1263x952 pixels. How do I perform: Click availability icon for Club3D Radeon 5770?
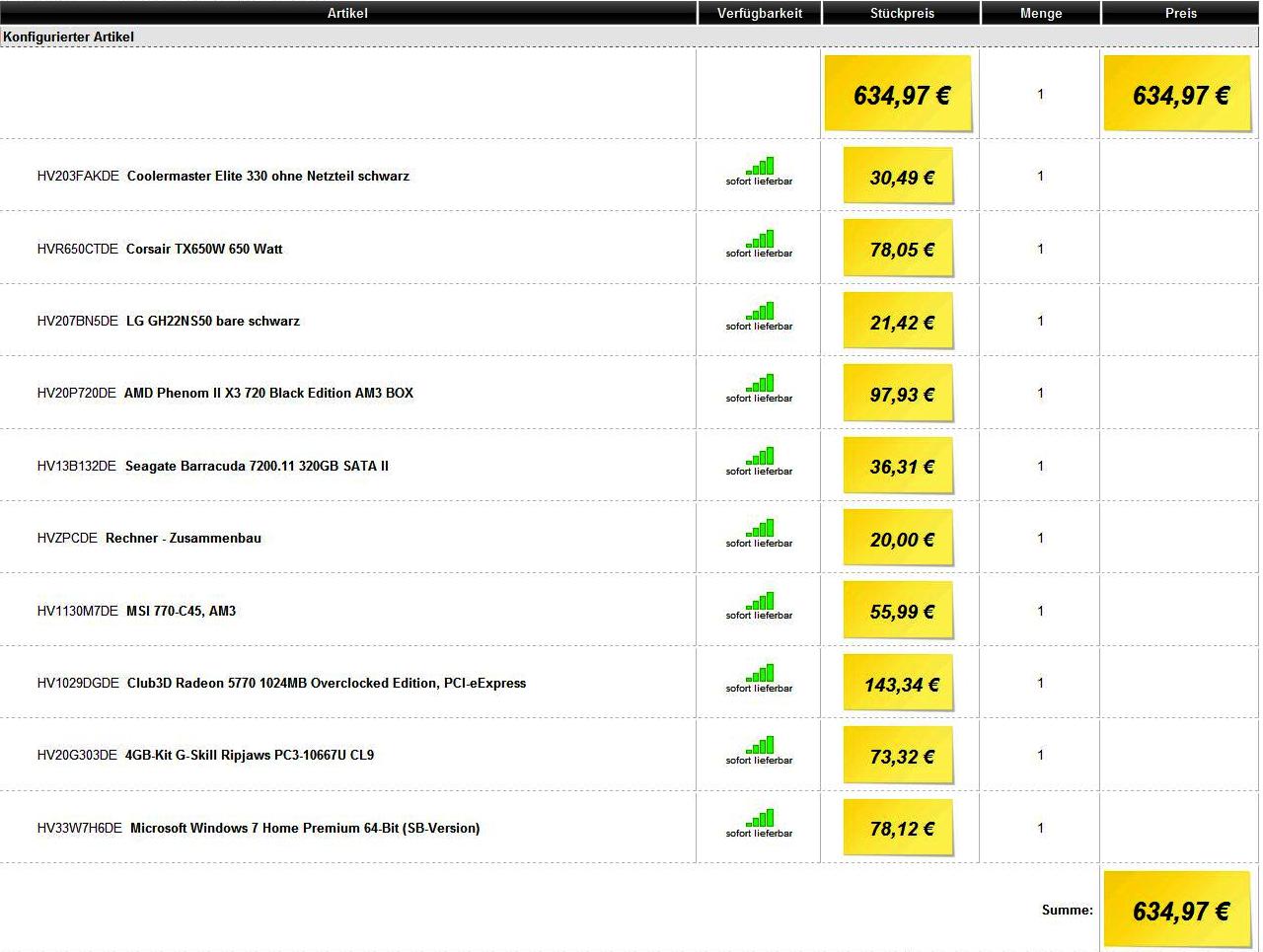point(760,673)
